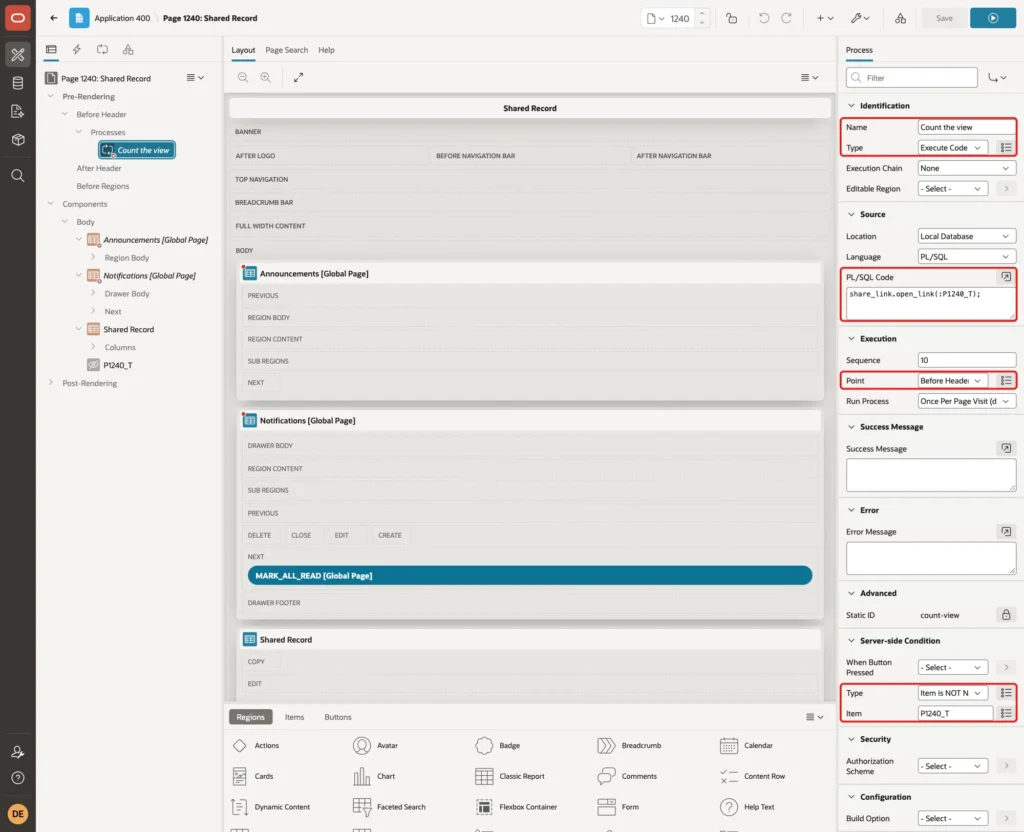Open the Location Local Database dropdown
Image resolution: width=1024 pixels, height=832 pixels.
967,236
